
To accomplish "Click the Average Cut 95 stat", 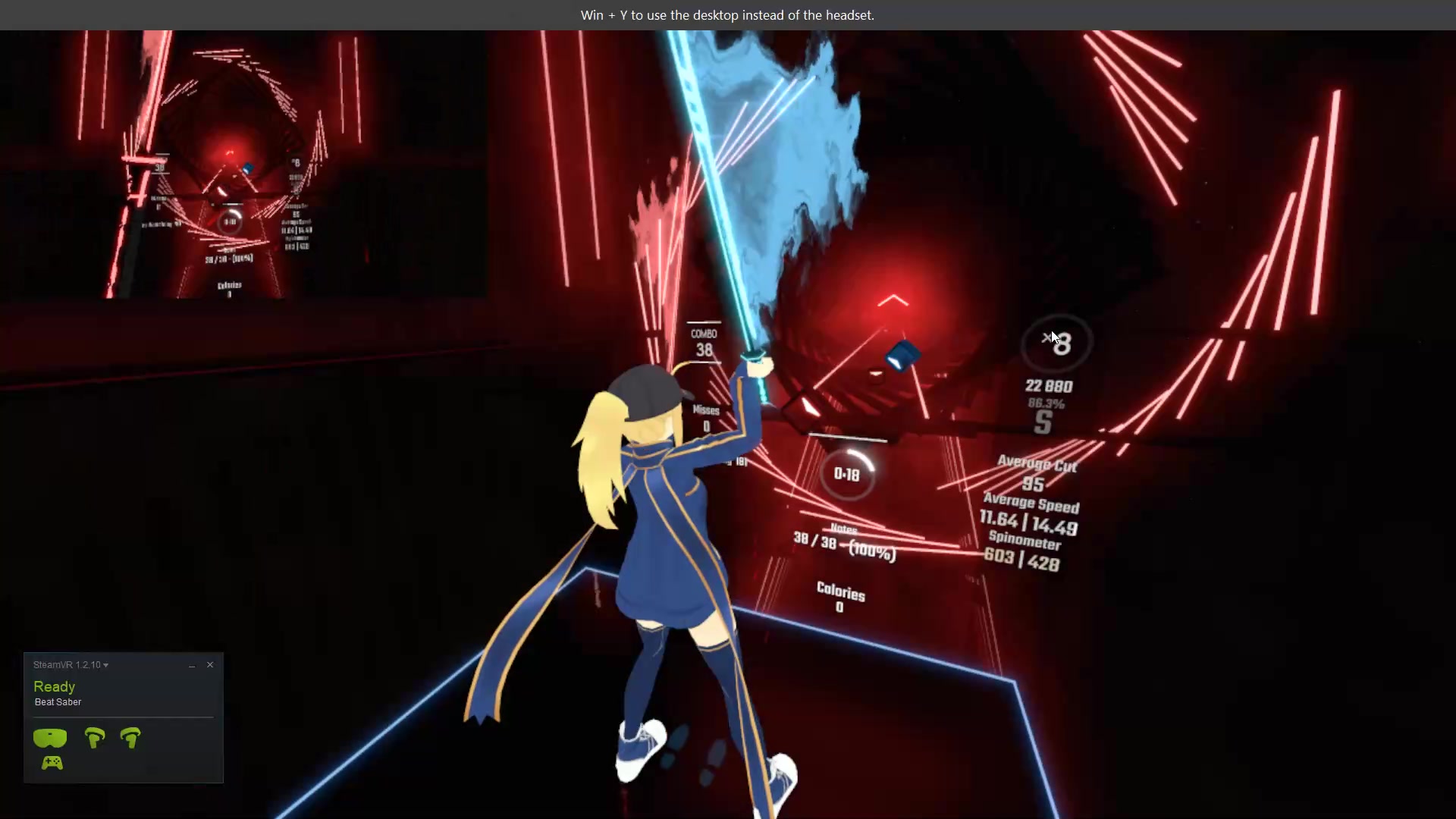I will [1036, 473].
